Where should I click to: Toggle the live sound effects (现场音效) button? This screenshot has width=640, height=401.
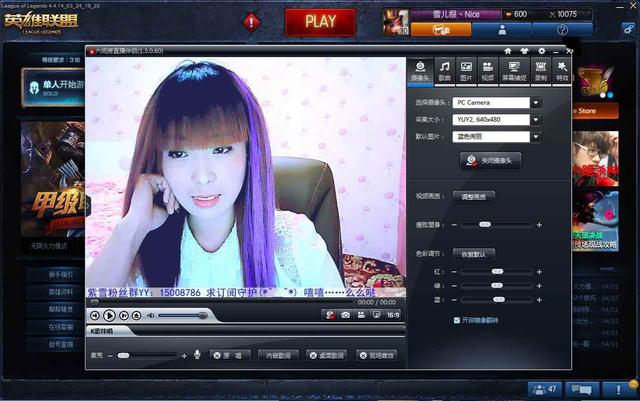376,356
